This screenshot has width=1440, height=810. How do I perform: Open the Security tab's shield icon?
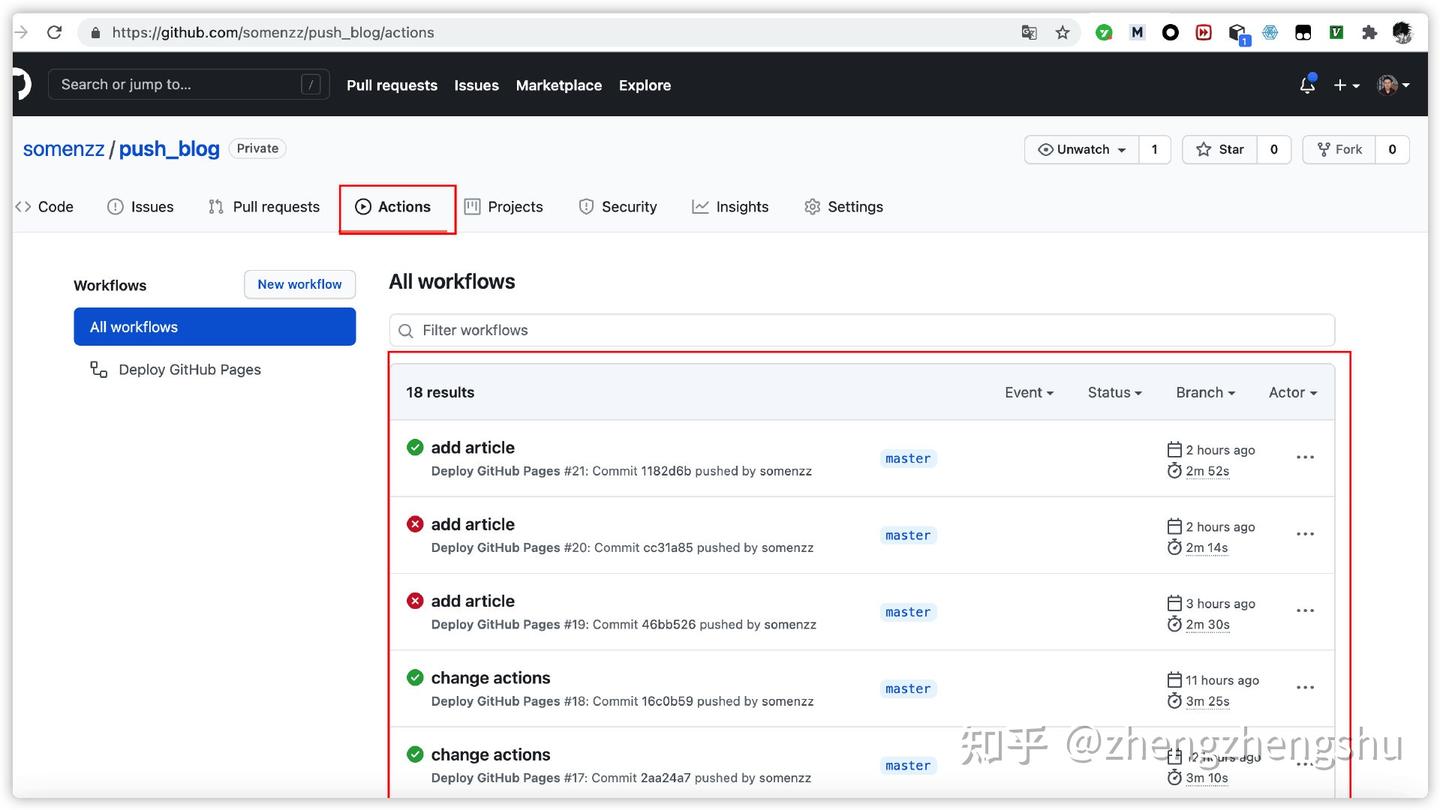585,206
